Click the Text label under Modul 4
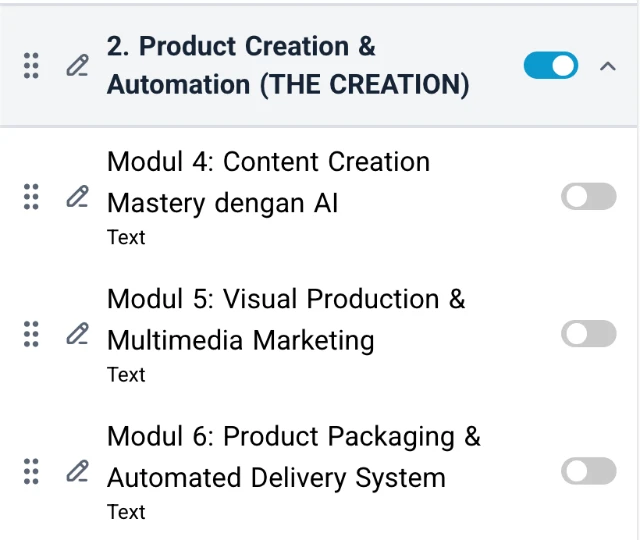This screenshot has width=640, height=540. [126, 237]
